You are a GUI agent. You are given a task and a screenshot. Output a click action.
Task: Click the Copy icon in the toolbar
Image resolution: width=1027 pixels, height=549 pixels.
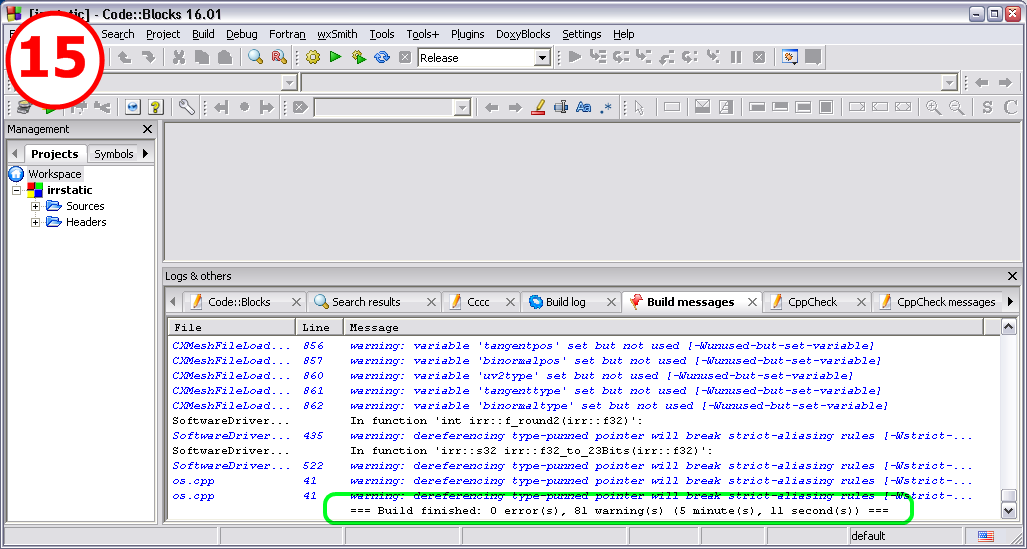(202, 58)
